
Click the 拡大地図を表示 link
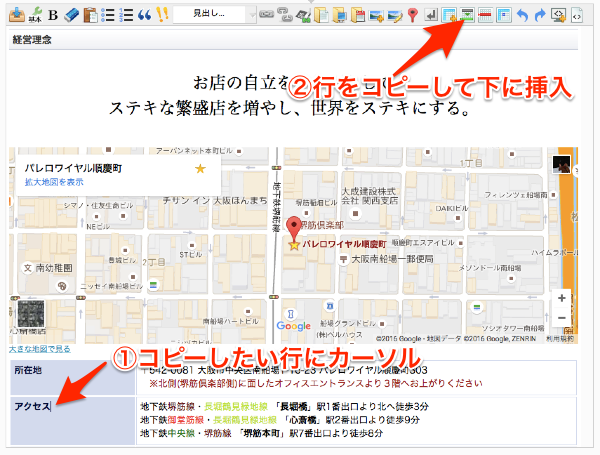pos(54,182)
